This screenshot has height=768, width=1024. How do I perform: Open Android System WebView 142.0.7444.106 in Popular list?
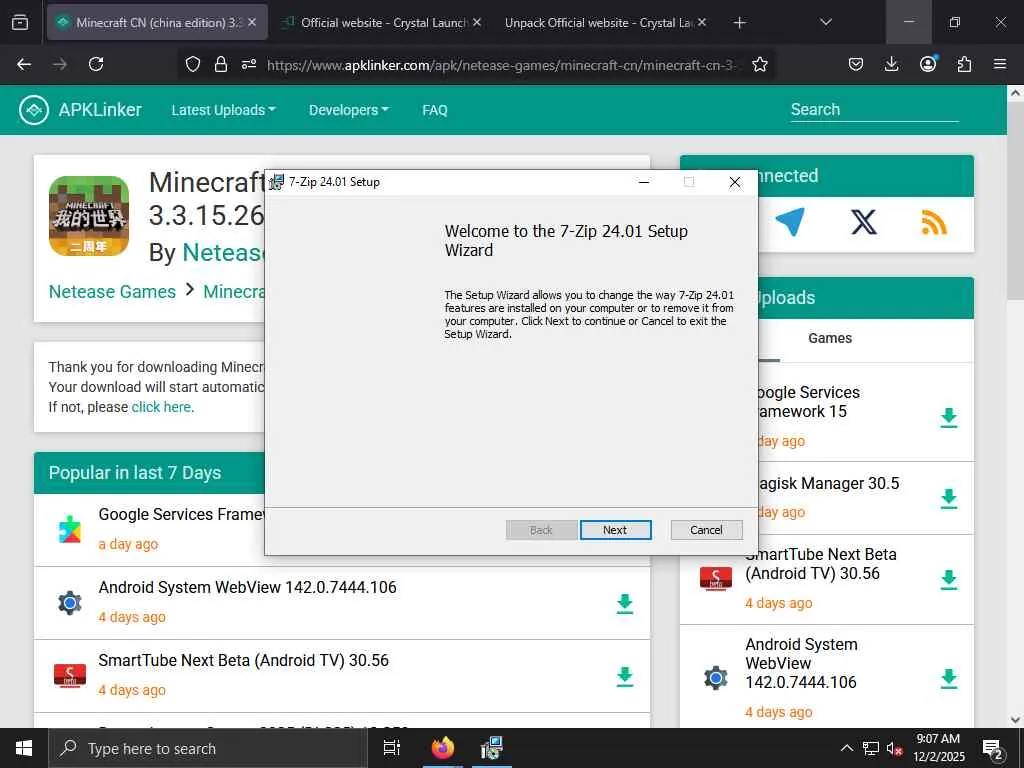[248, 587]
